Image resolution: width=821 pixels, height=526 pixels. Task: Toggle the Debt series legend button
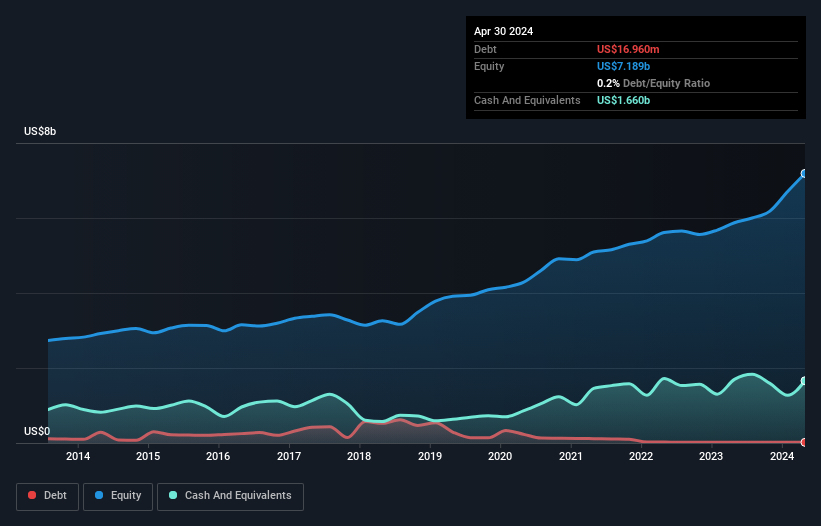48,496
